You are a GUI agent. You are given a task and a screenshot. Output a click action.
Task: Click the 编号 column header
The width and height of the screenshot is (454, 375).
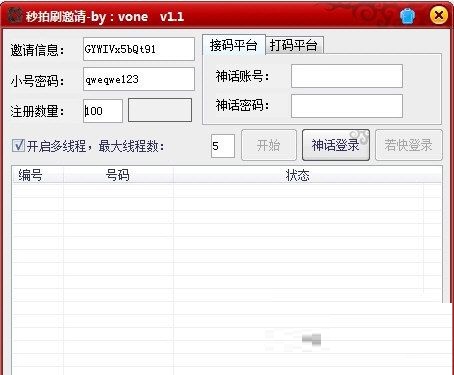pyautogui.click(x=38, y=175)
